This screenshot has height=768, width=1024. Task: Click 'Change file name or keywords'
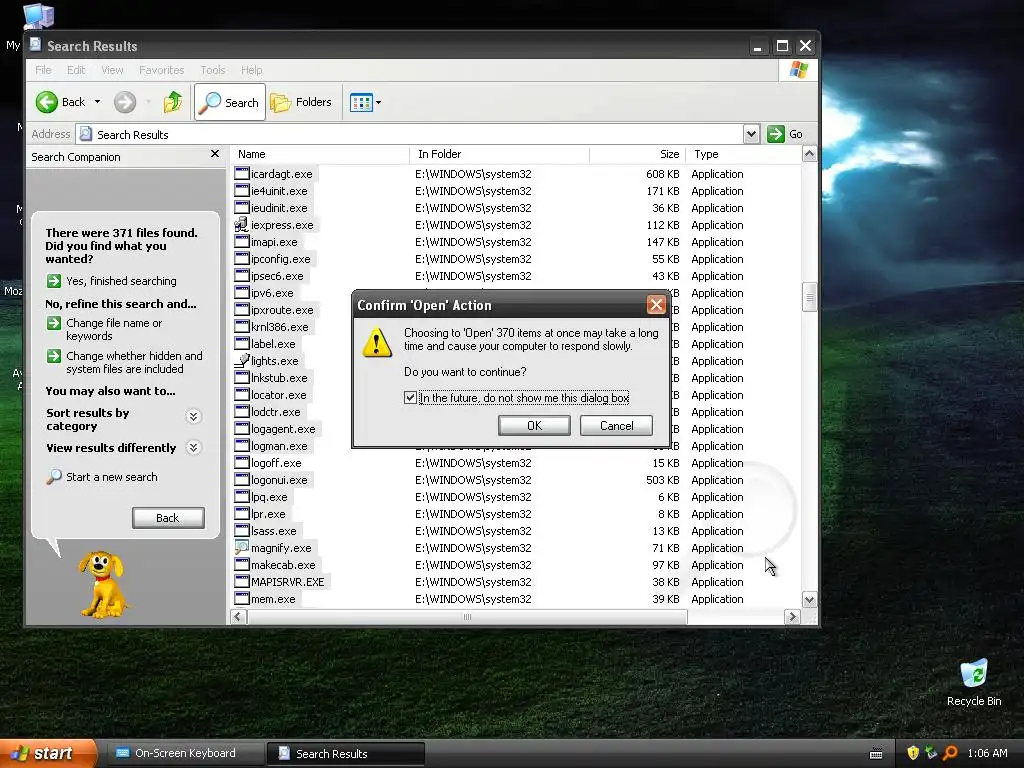[114, 329]
